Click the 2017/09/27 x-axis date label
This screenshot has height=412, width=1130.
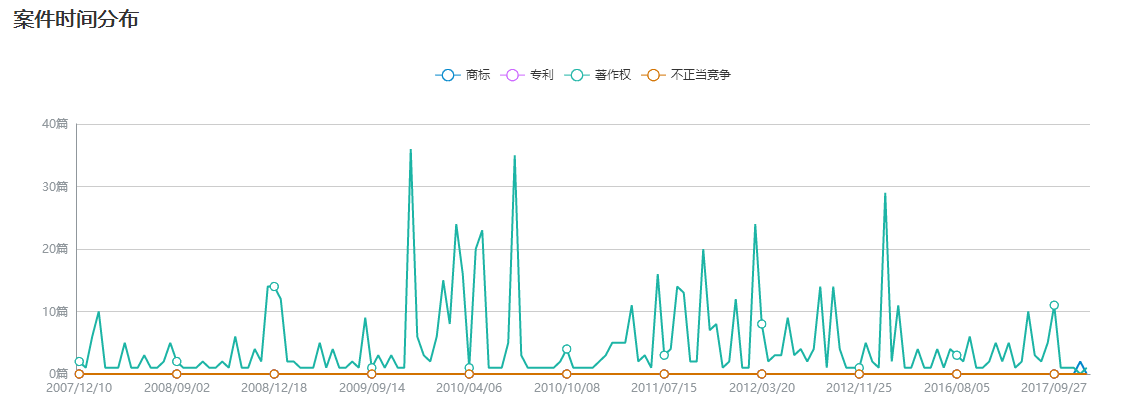tap(1054, 388)
